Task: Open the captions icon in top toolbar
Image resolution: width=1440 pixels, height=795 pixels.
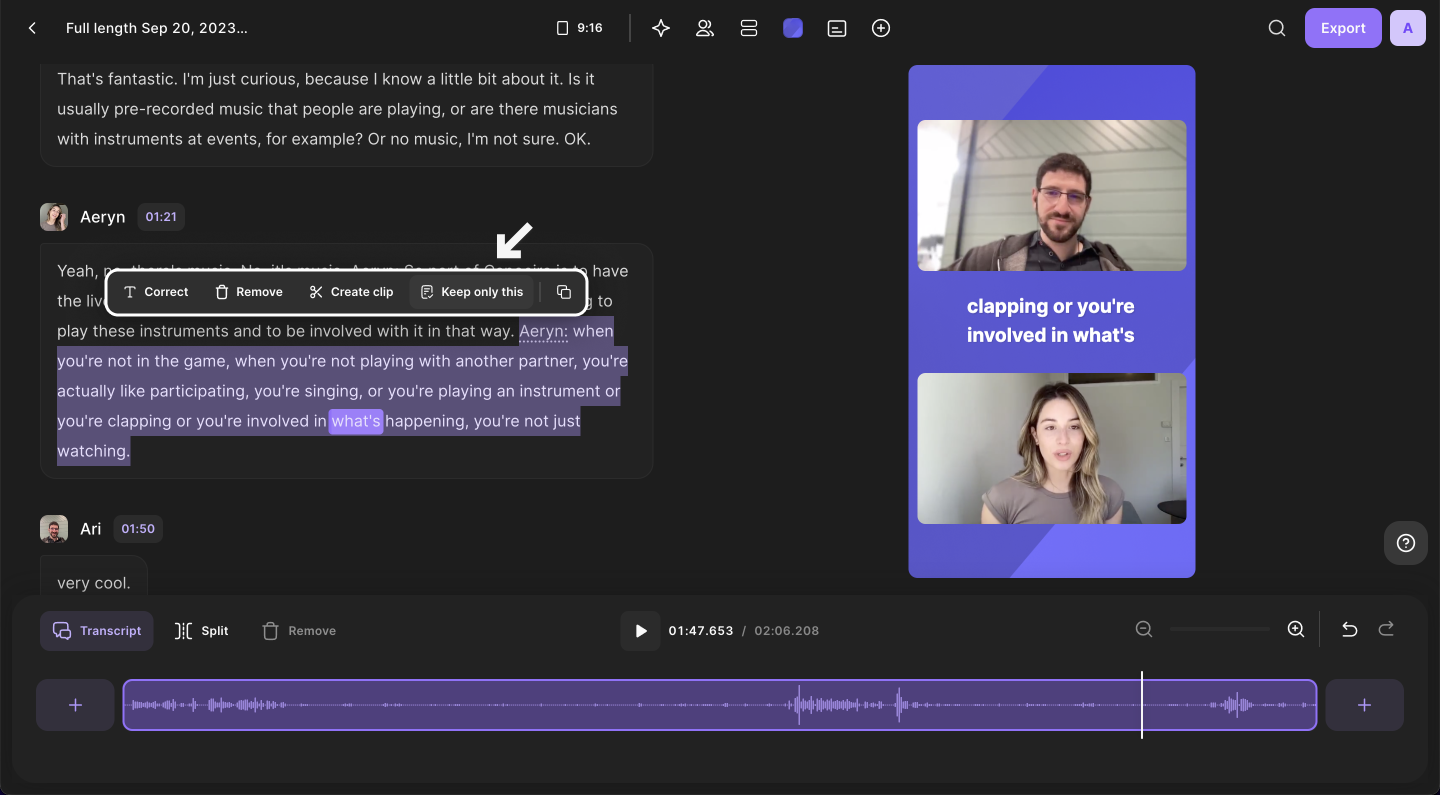Action: point(837,28)
